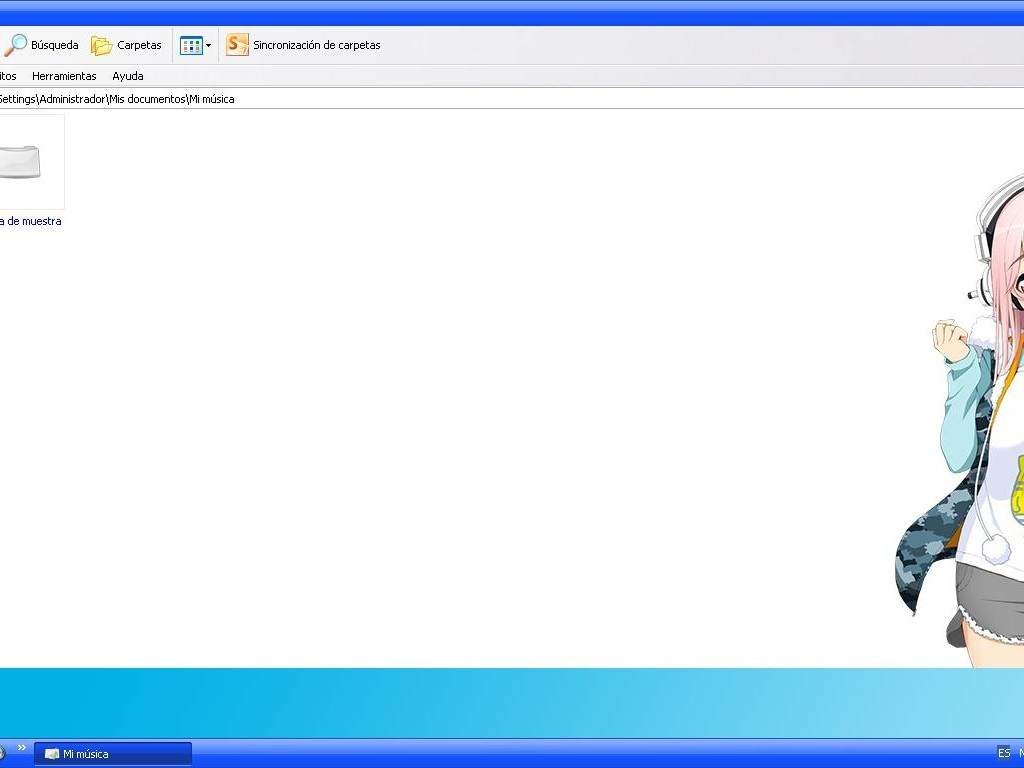The width and height of the screenshot is (1024, 768).
Task: Select the 'de muestra' folder name label
Action: click(x=30, y=221)
